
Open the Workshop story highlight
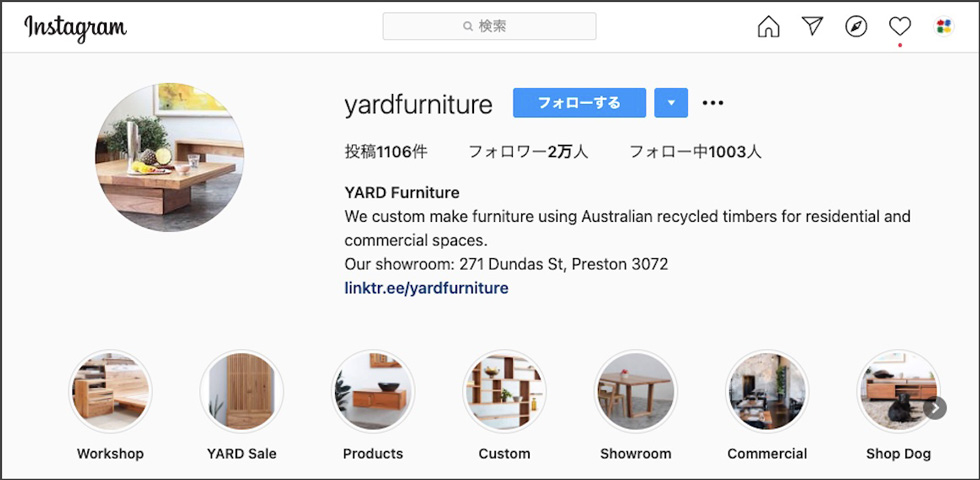point(110,391)
